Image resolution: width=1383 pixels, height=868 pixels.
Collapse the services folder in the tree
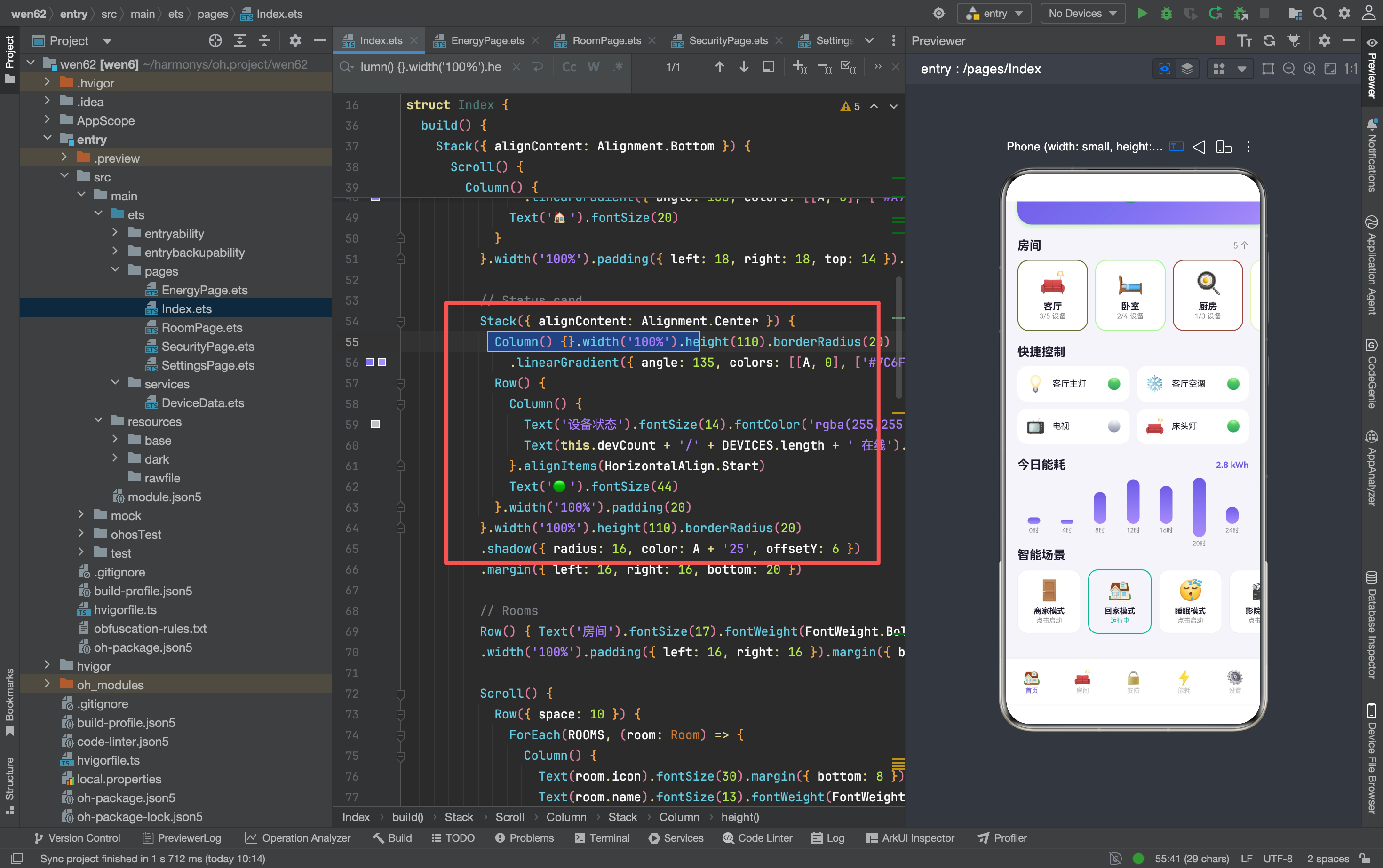point(115,384)
